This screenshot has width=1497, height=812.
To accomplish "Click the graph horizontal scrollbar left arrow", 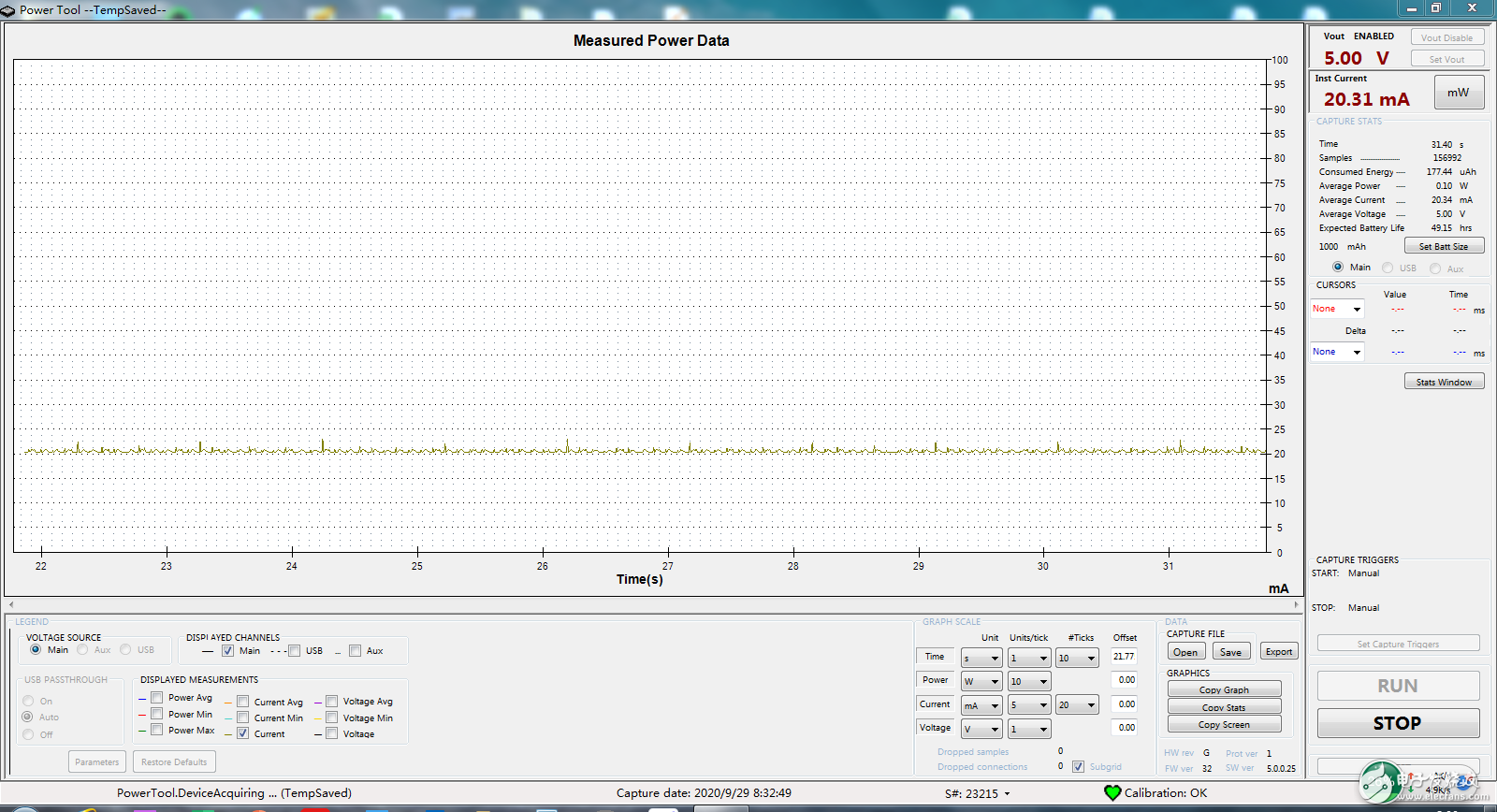I will (11, 605).
